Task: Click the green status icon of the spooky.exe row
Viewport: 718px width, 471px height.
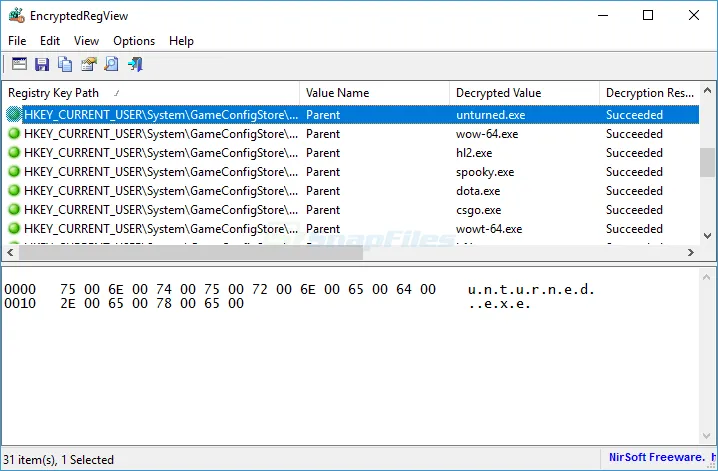Action: 14,172
